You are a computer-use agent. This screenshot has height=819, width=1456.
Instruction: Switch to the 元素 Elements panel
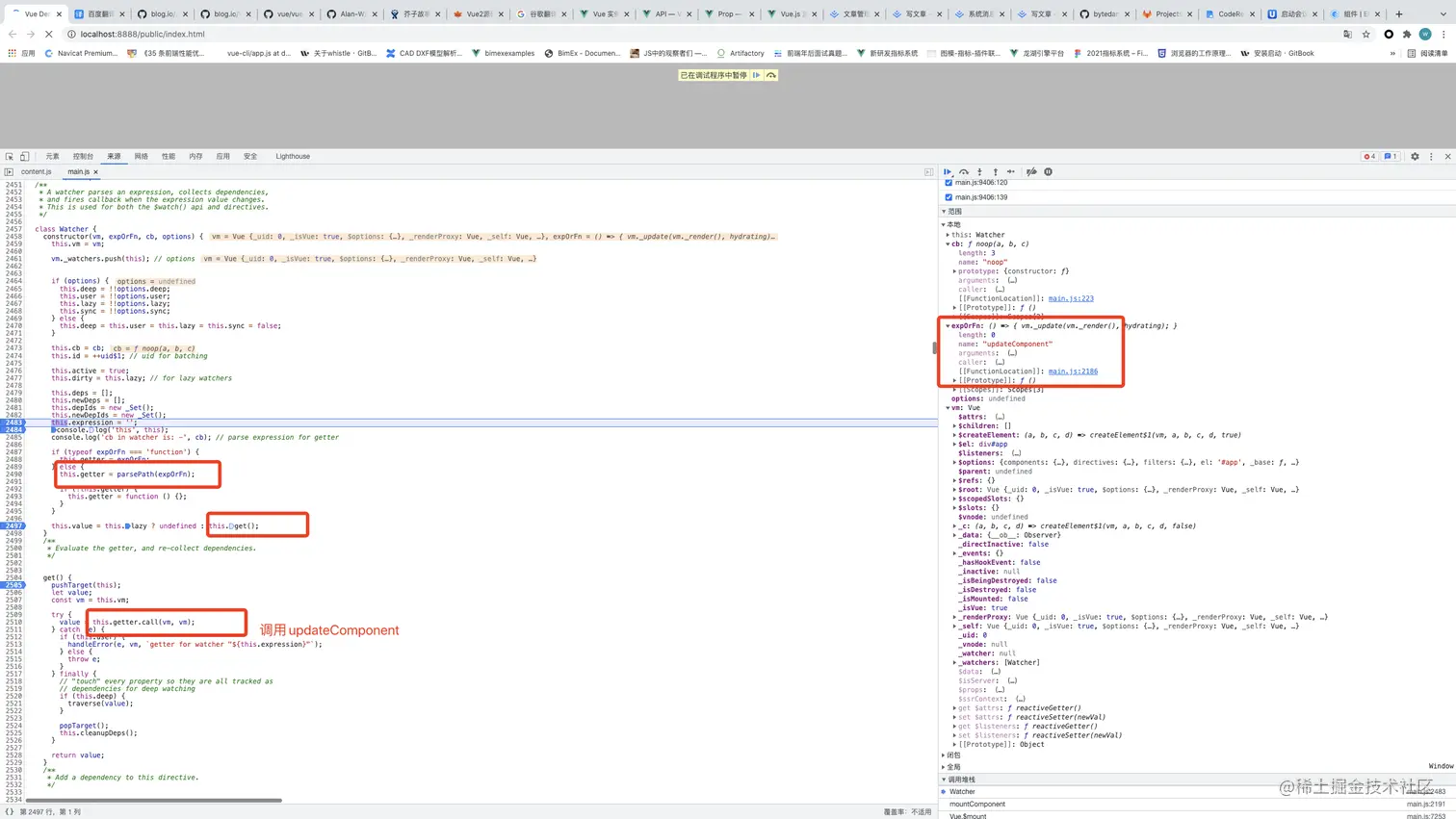52,156
